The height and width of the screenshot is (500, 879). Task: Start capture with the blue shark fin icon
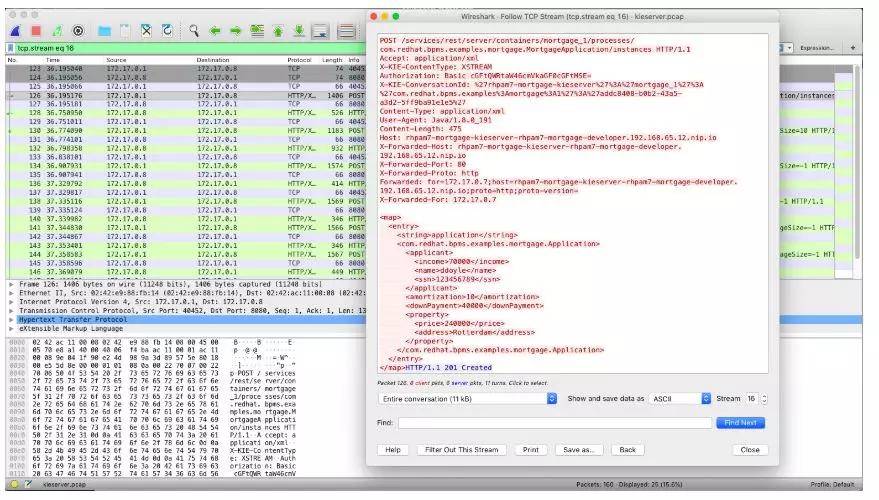pyautogui.click(x=15, y=31)
